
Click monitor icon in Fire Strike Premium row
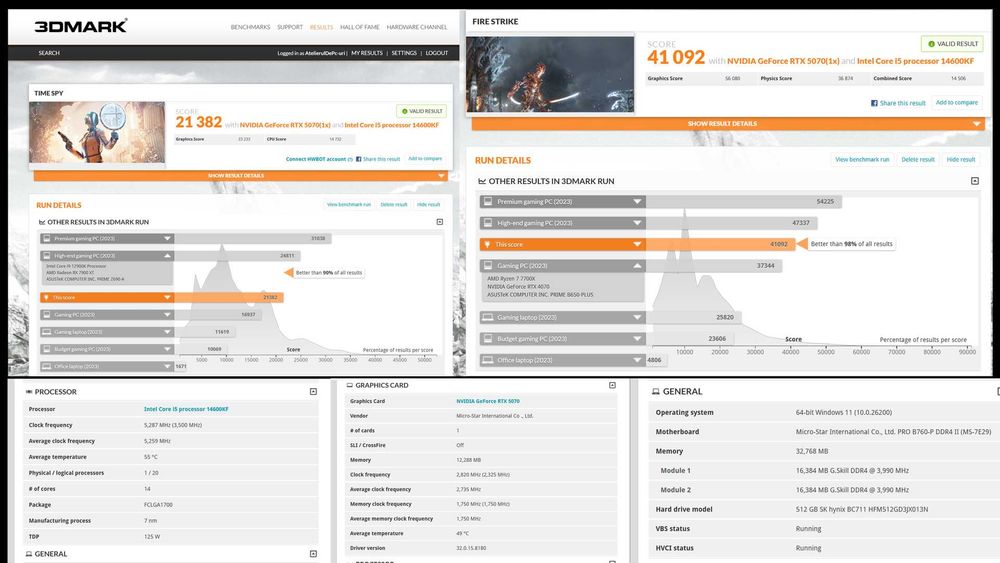[488, 201]
